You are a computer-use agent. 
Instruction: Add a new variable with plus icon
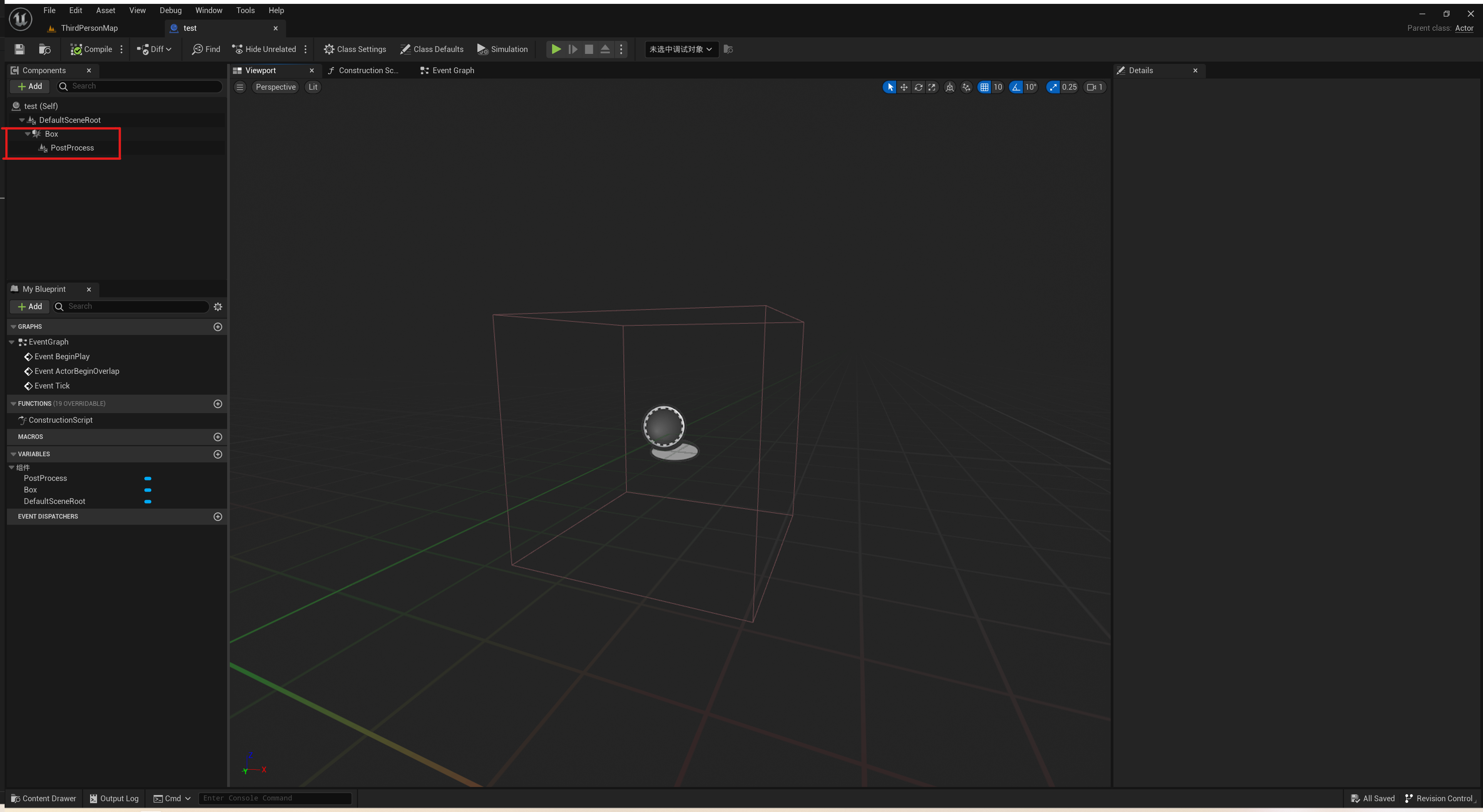[x=218, y=454]
